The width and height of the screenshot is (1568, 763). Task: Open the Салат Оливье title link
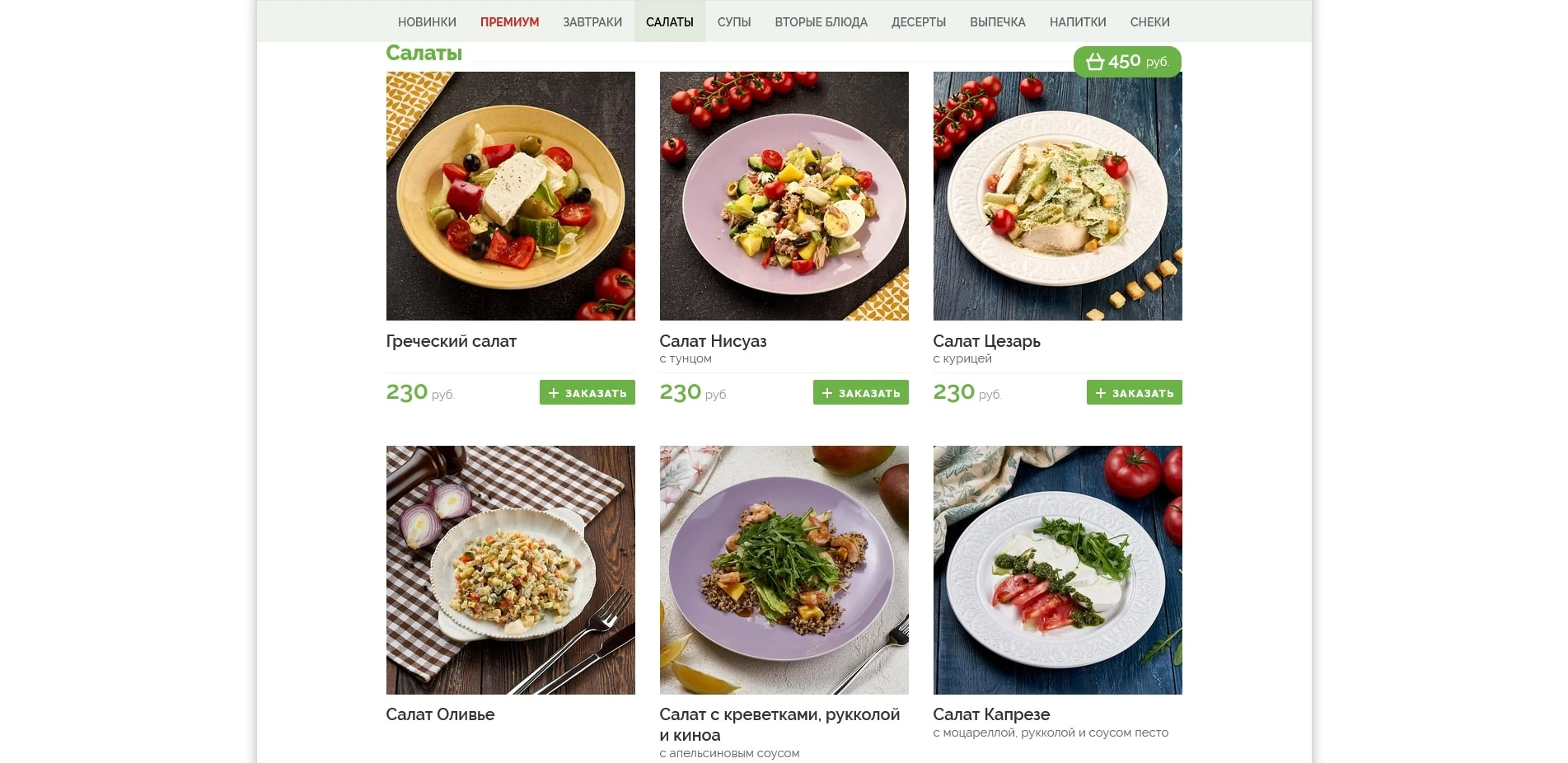tap(440, 714)
